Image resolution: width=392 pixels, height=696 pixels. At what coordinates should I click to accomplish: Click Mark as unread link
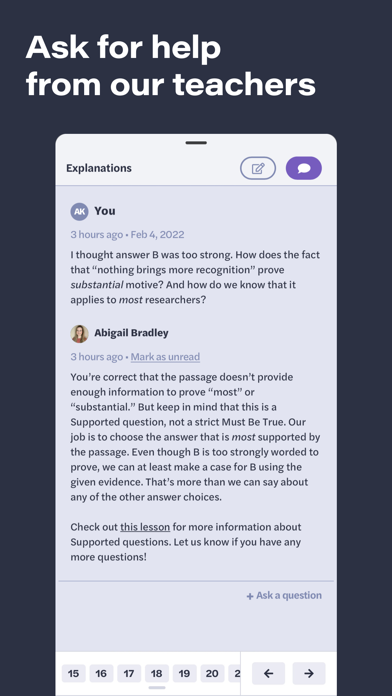coord(165,357)
